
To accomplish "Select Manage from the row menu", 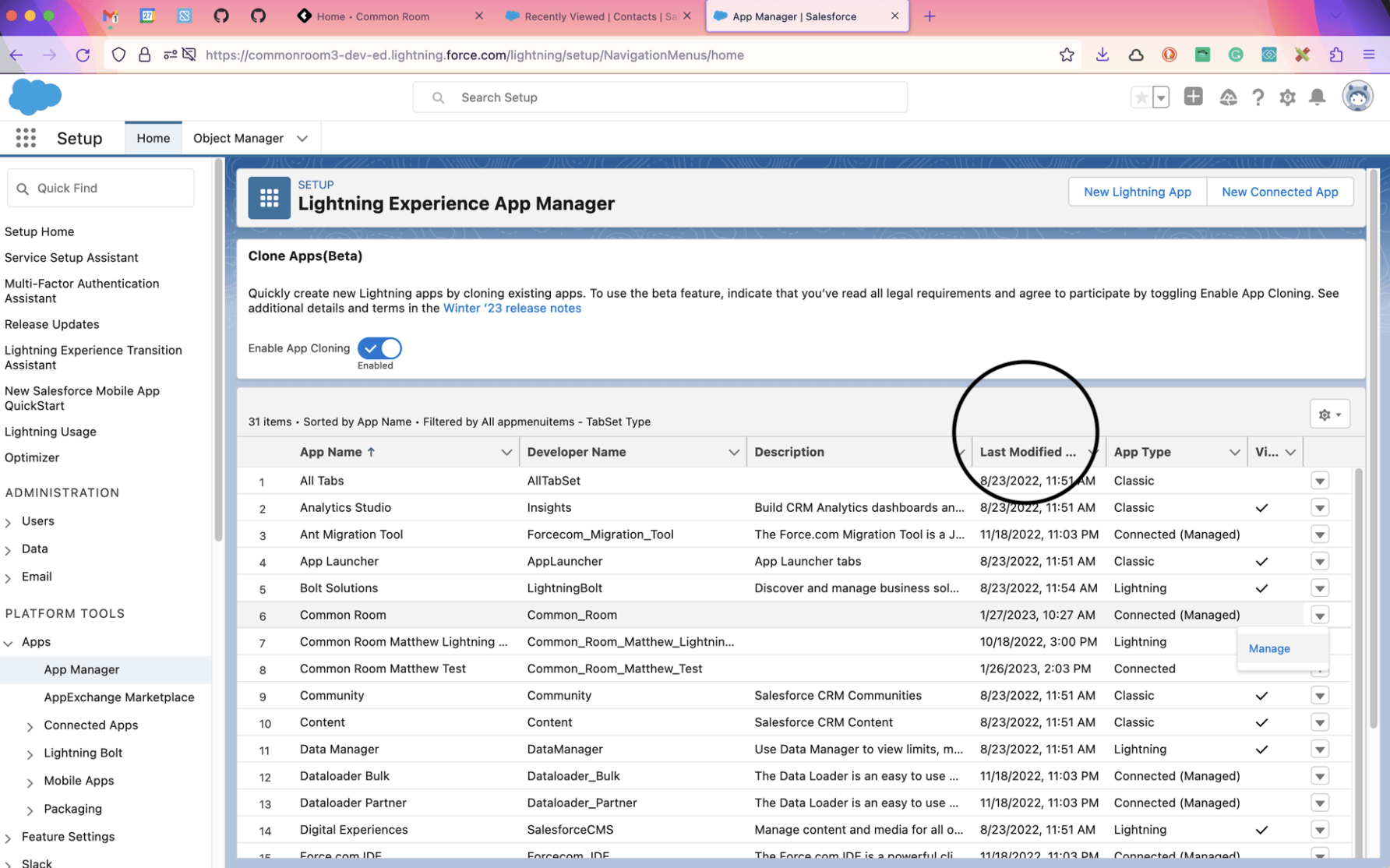I will [1269, 648].
